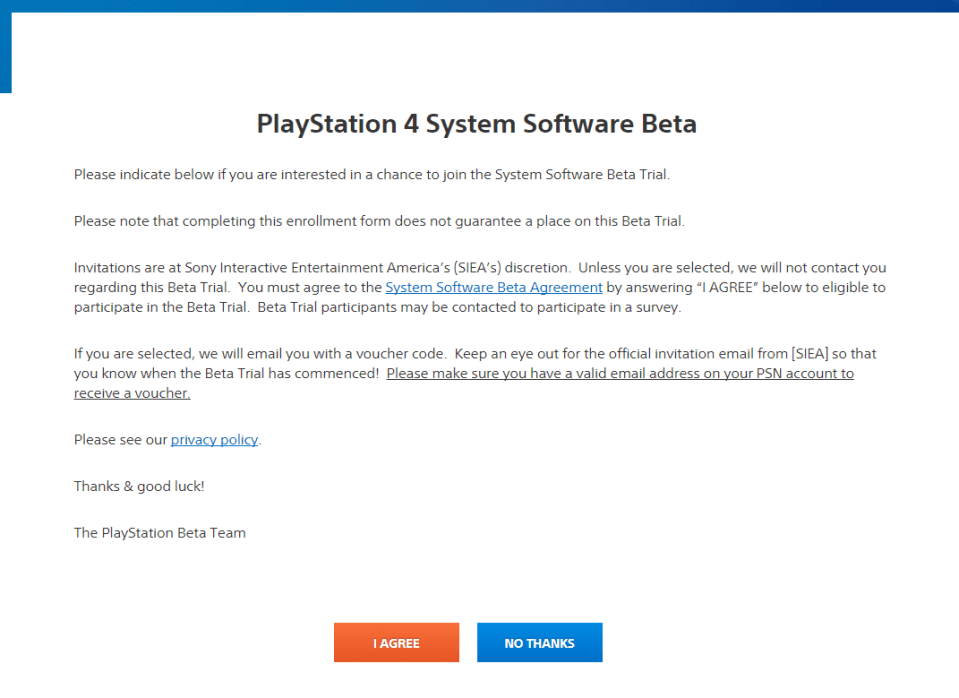Click the 'Thanks & good luck!' text

point(139,486)
